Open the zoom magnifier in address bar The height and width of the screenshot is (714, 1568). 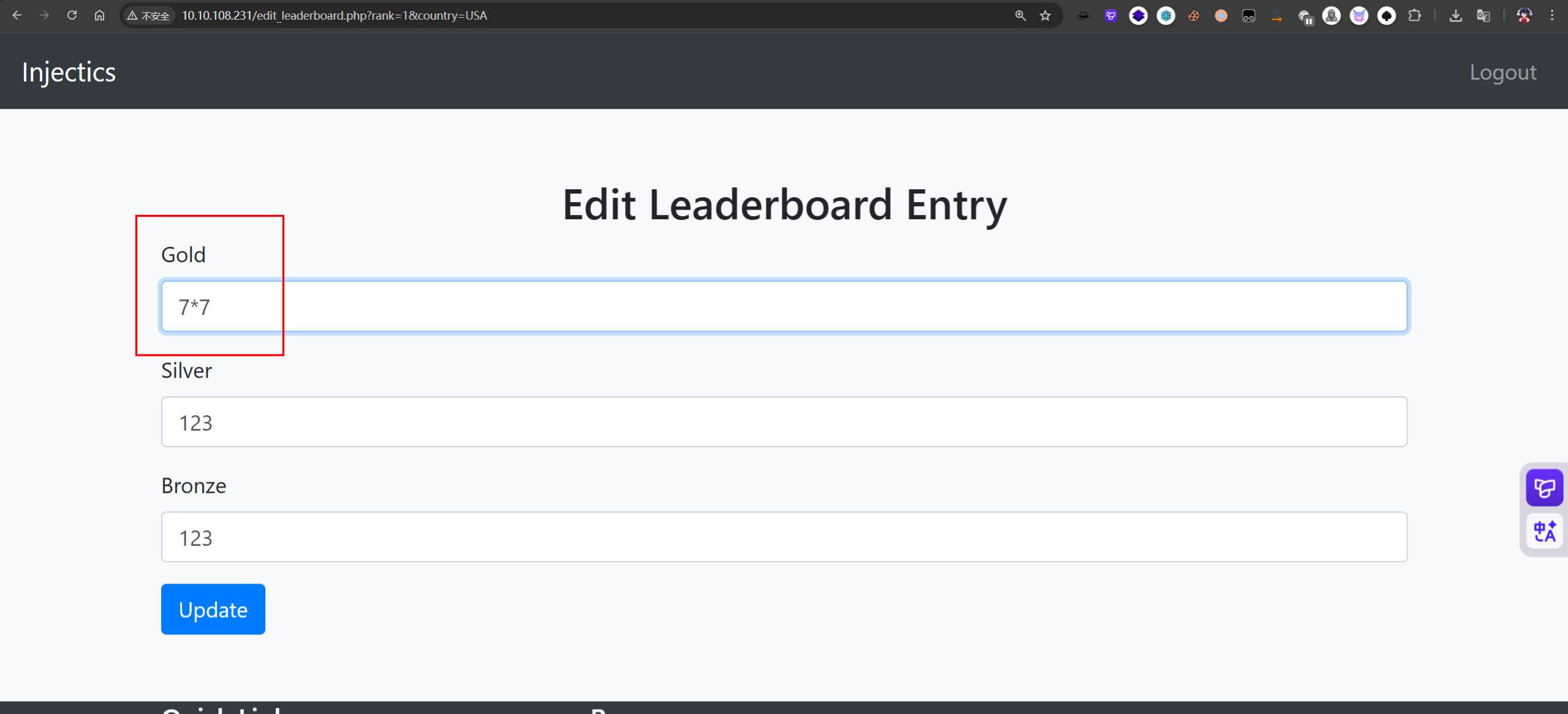[1020, 15]
